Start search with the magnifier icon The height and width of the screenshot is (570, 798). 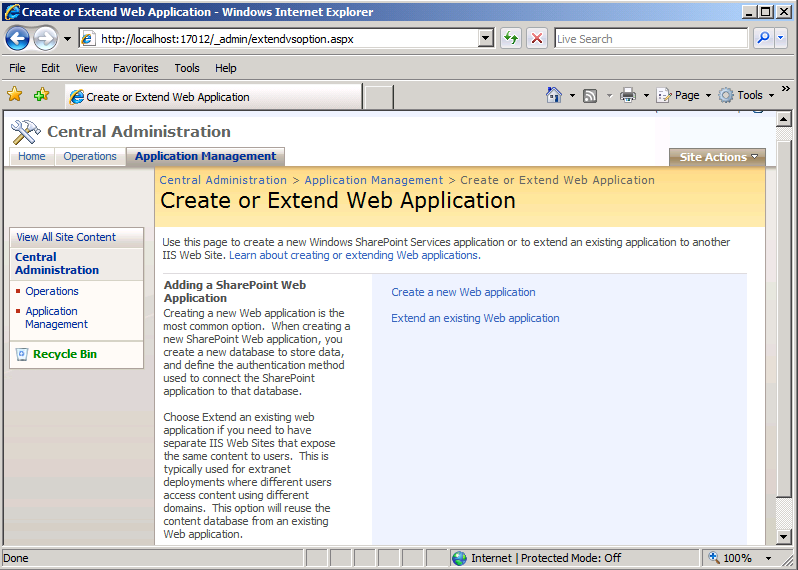[x=763, y=38]
